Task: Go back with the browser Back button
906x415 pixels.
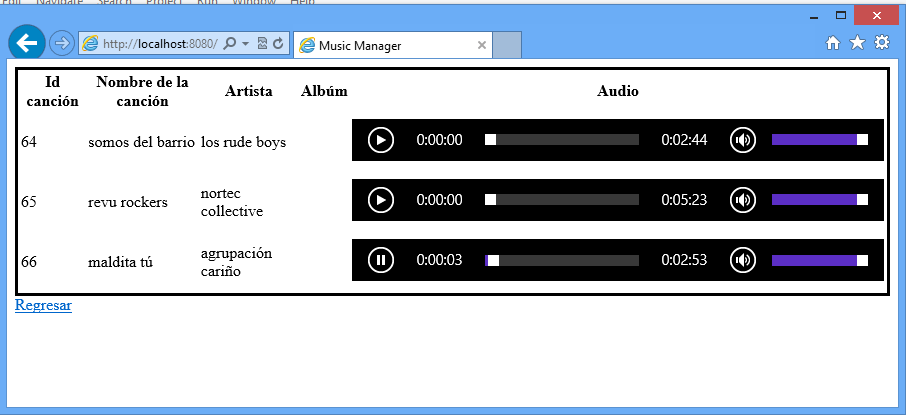Action: pyautogui.click(x=27, y=43)
